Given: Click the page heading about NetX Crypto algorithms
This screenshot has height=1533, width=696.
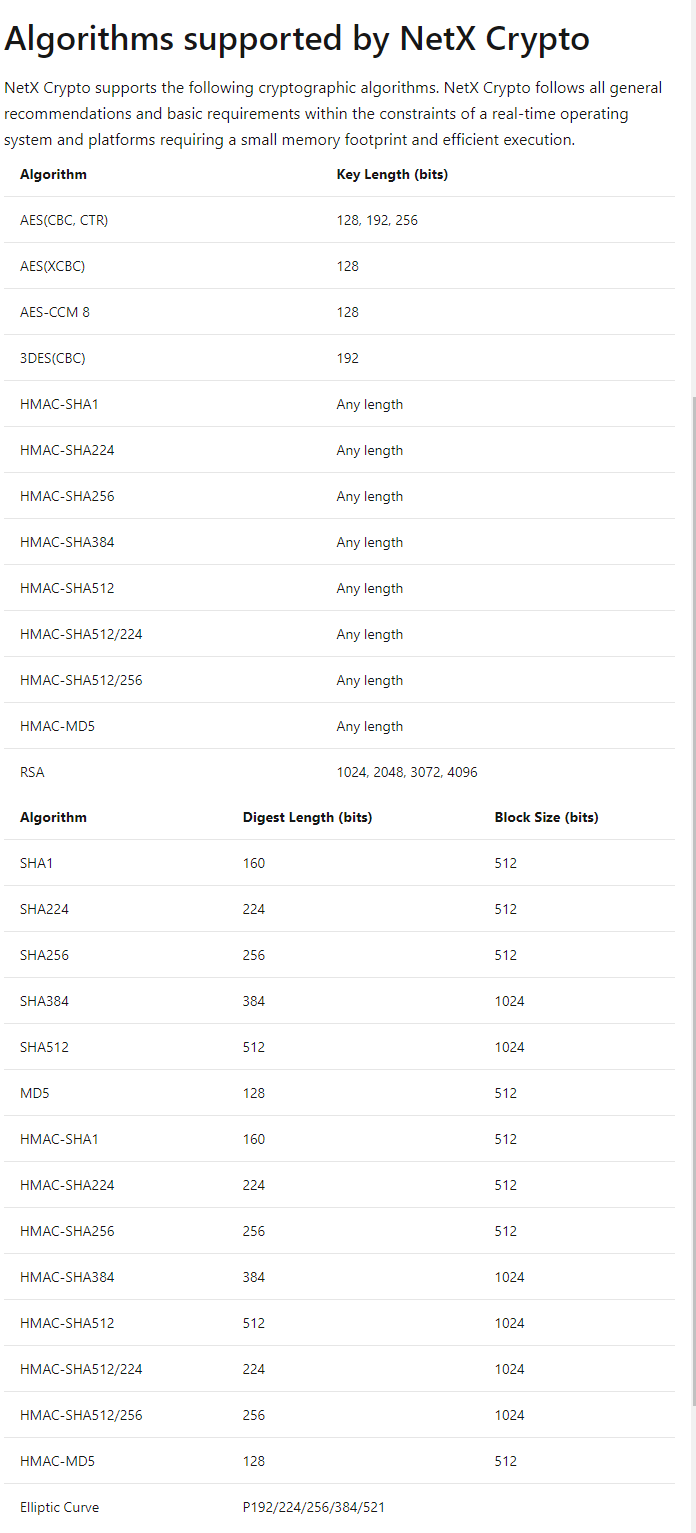Looking at the screenshot, I should coord(297,39).
